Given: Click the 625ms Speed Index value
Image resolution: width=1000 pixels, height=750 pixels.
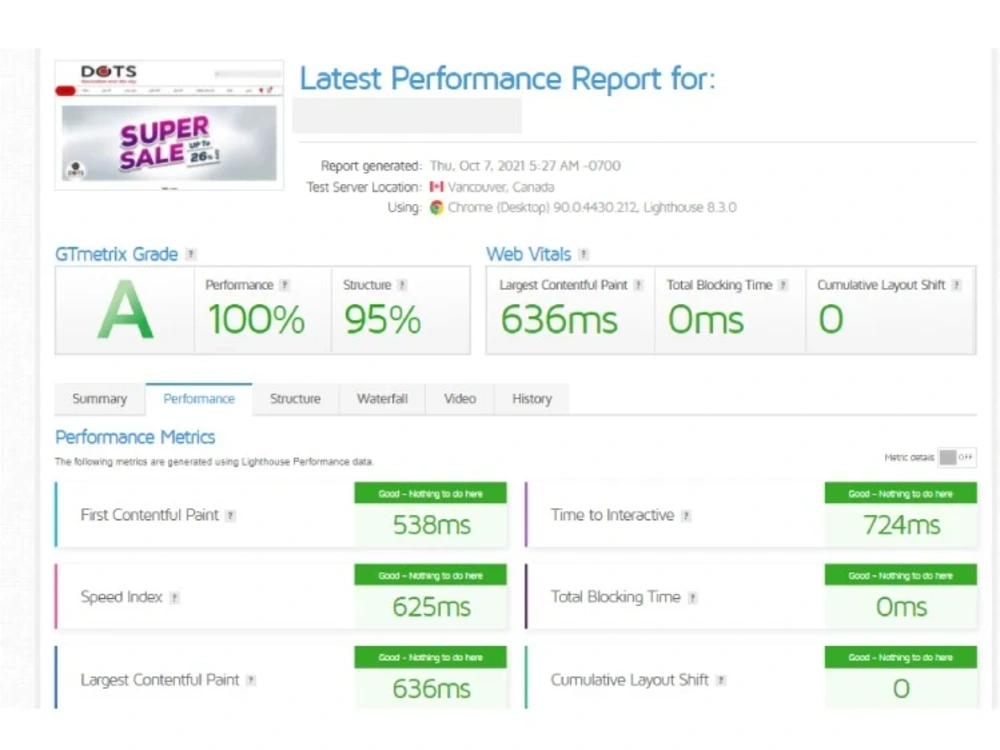Looking at the screenshot, I should click(432, 607).
